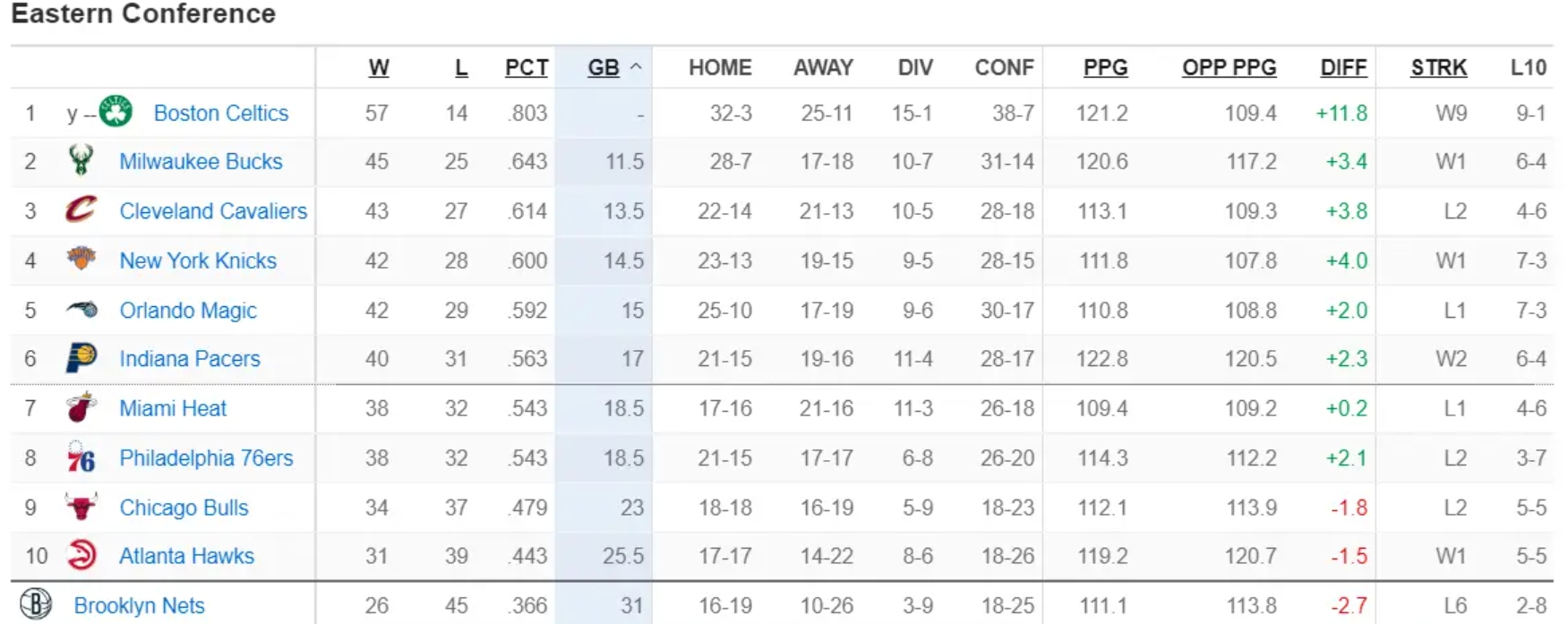Sort table by OPP PPG header
Screen dimensions: 1568x624
1229,67
